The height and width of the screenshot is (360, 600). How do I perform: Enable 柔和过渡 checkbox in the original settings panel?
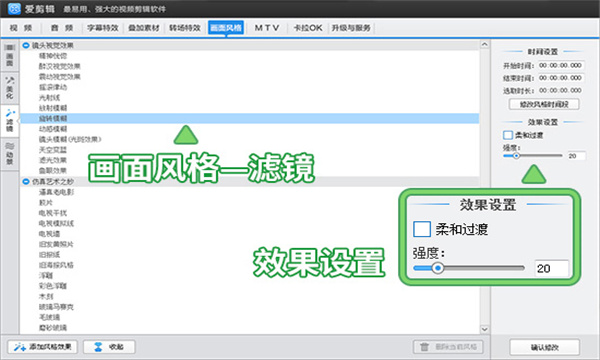[x=508, y=135]
